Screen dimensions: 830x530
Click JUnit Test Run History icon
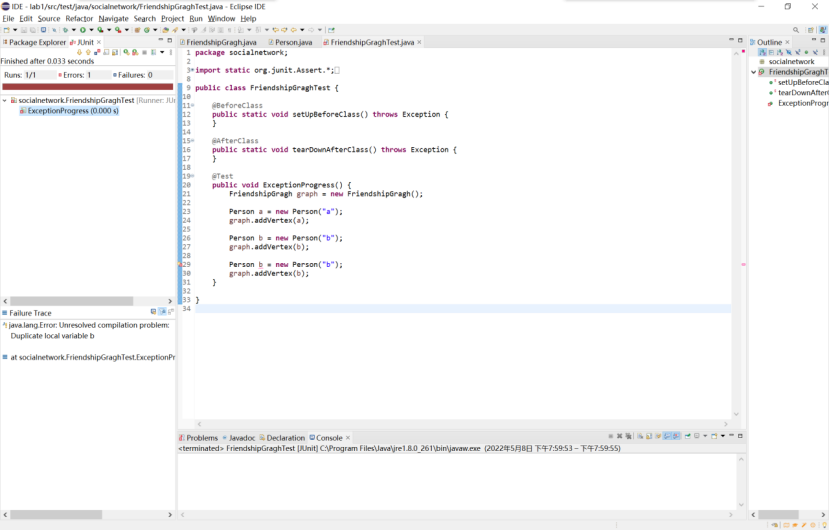pos(154,52)
